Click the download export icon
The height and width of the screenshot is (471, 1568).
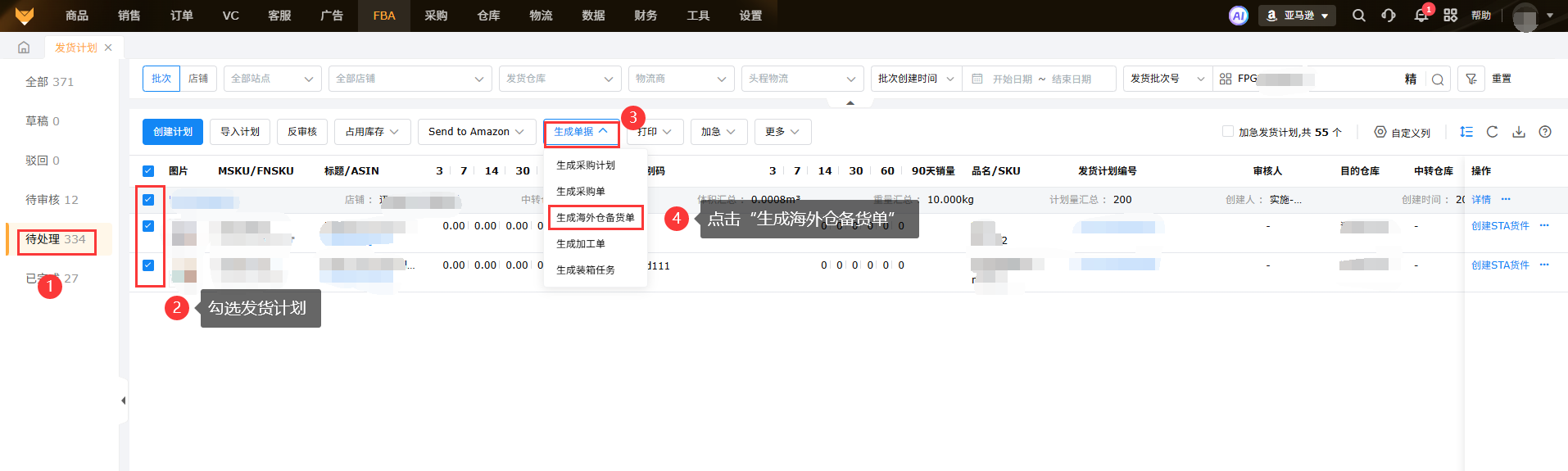1518,132
